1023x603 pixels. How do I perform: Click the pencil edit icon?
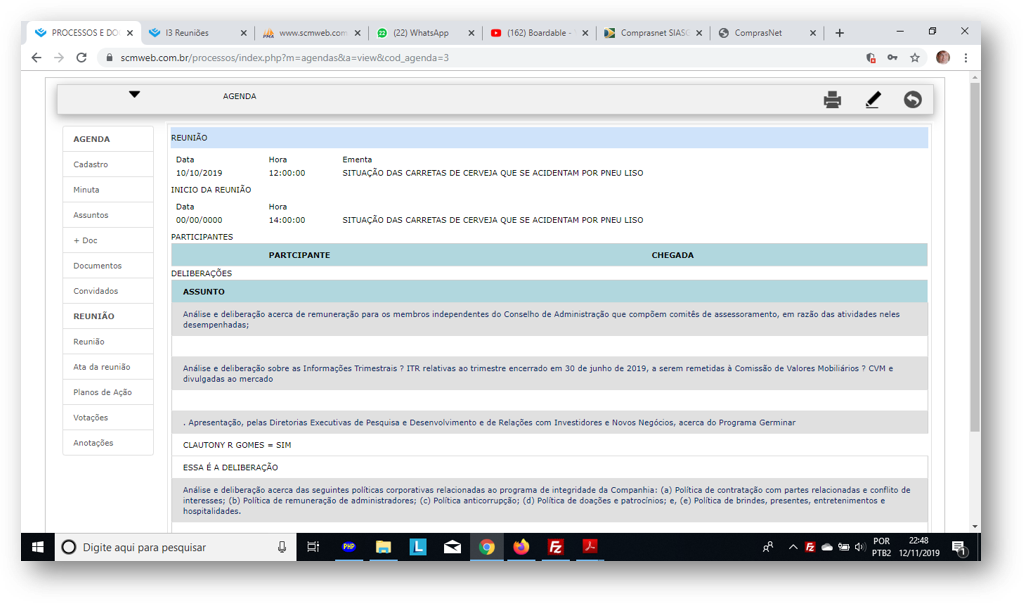click(872, 99)
